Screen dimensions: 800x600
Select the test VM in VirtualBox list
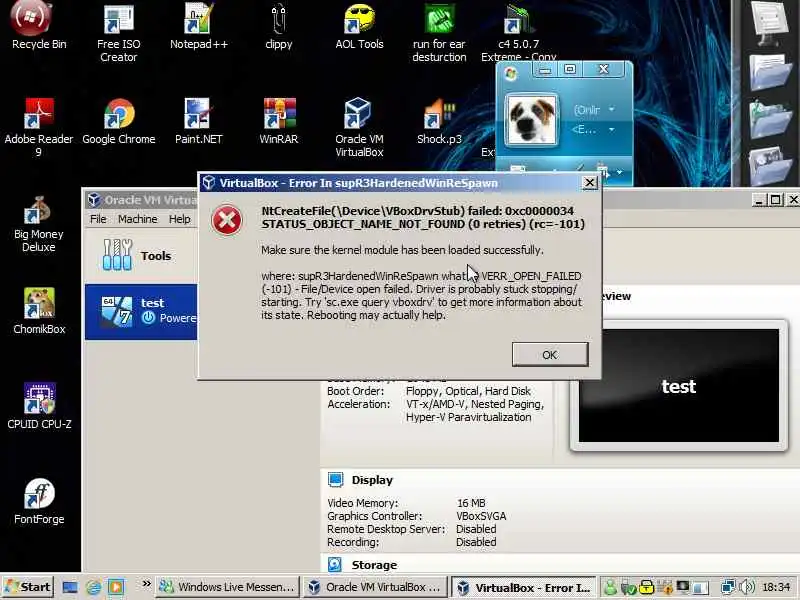pos(141,312)
